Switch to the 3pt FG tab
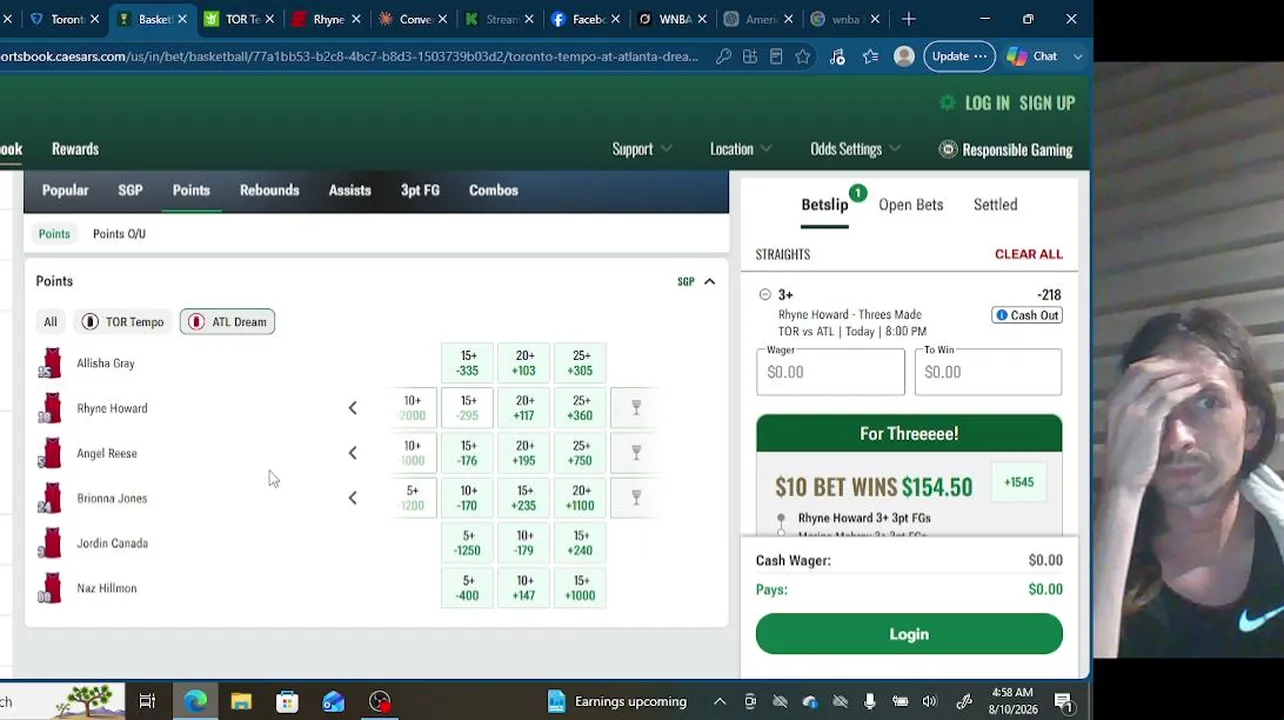Image resolution: width=1284 pixels, height=720 pixels. click(420, 190)
